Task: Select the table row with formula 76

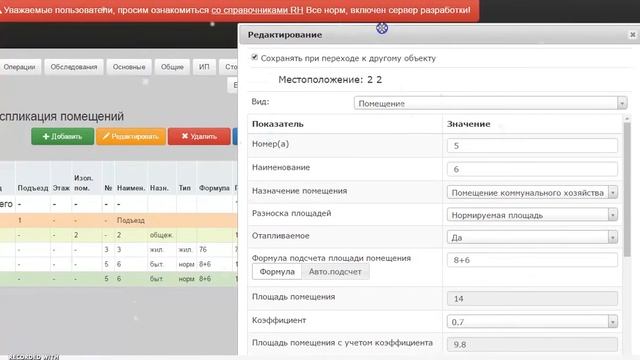Action: click(118, 249)
